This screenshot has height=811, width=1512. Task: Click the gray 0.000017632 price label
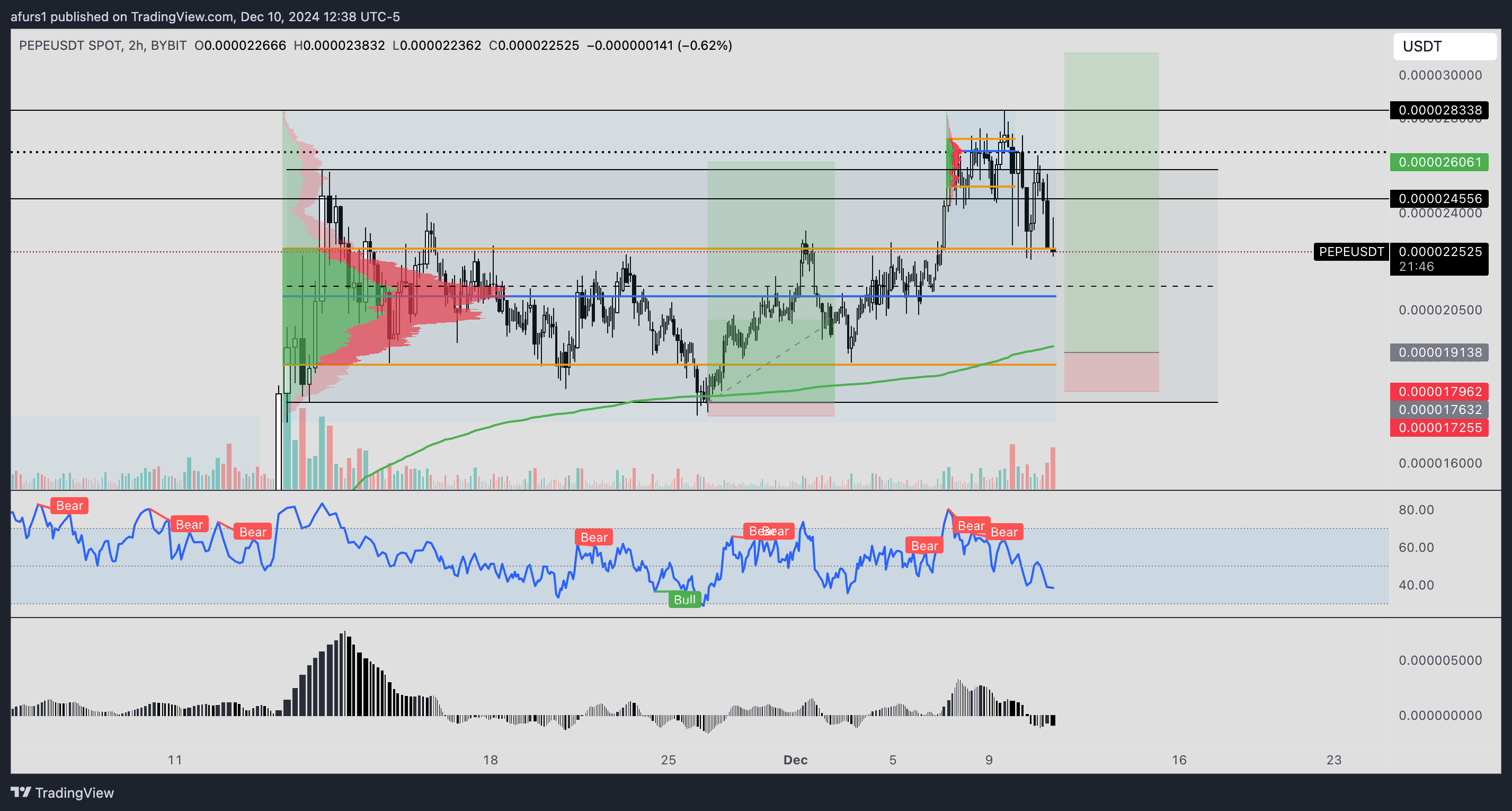pyautogui.click(x=1439, y=409)
